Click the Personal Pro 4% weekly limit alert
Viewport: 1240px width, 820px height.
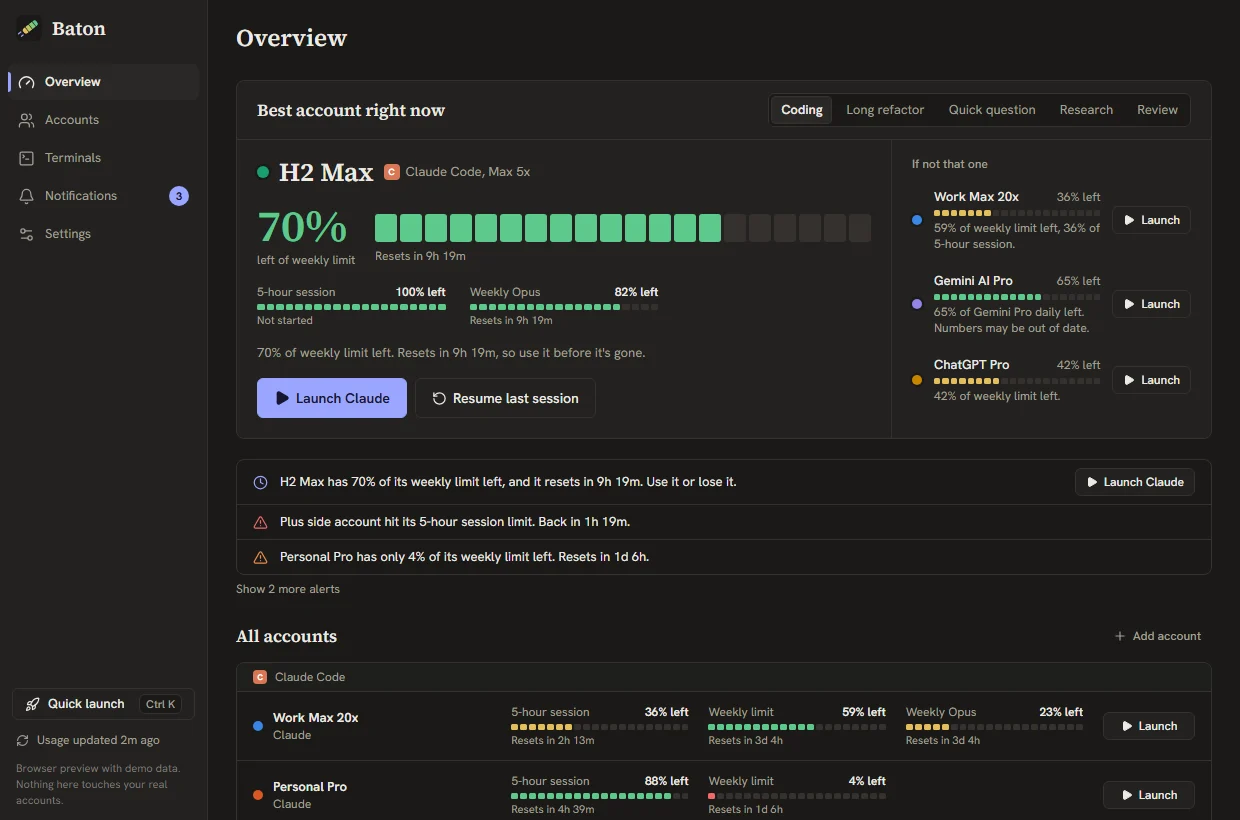tap(723, 557)
